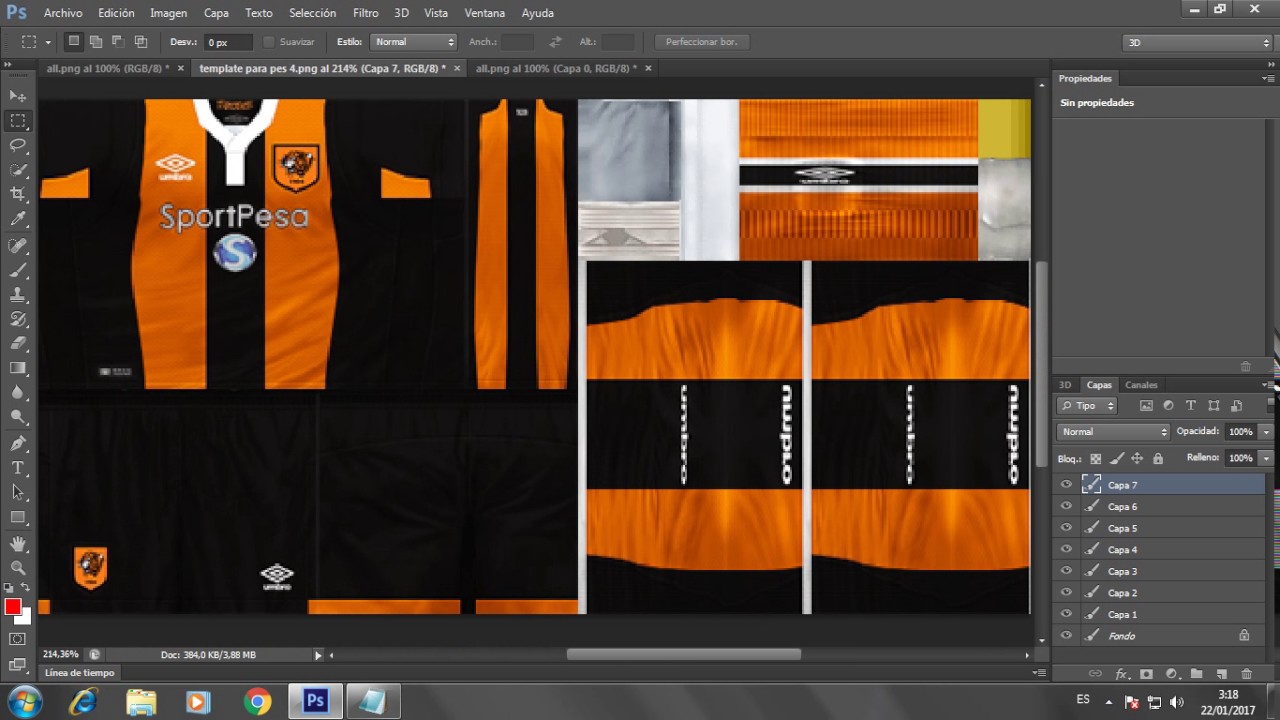Open the Archivo menu
1280x720 pixels.
click(63, 13)
